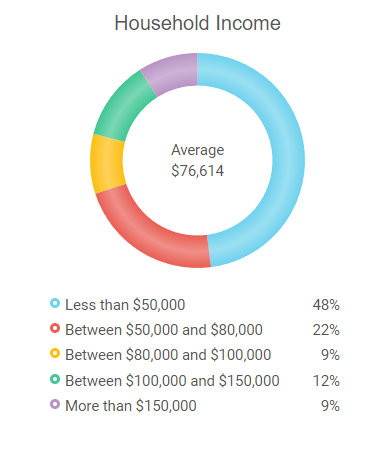
Task: Click the blue legend marker for Less than $50,000
Action: [55, 303]
